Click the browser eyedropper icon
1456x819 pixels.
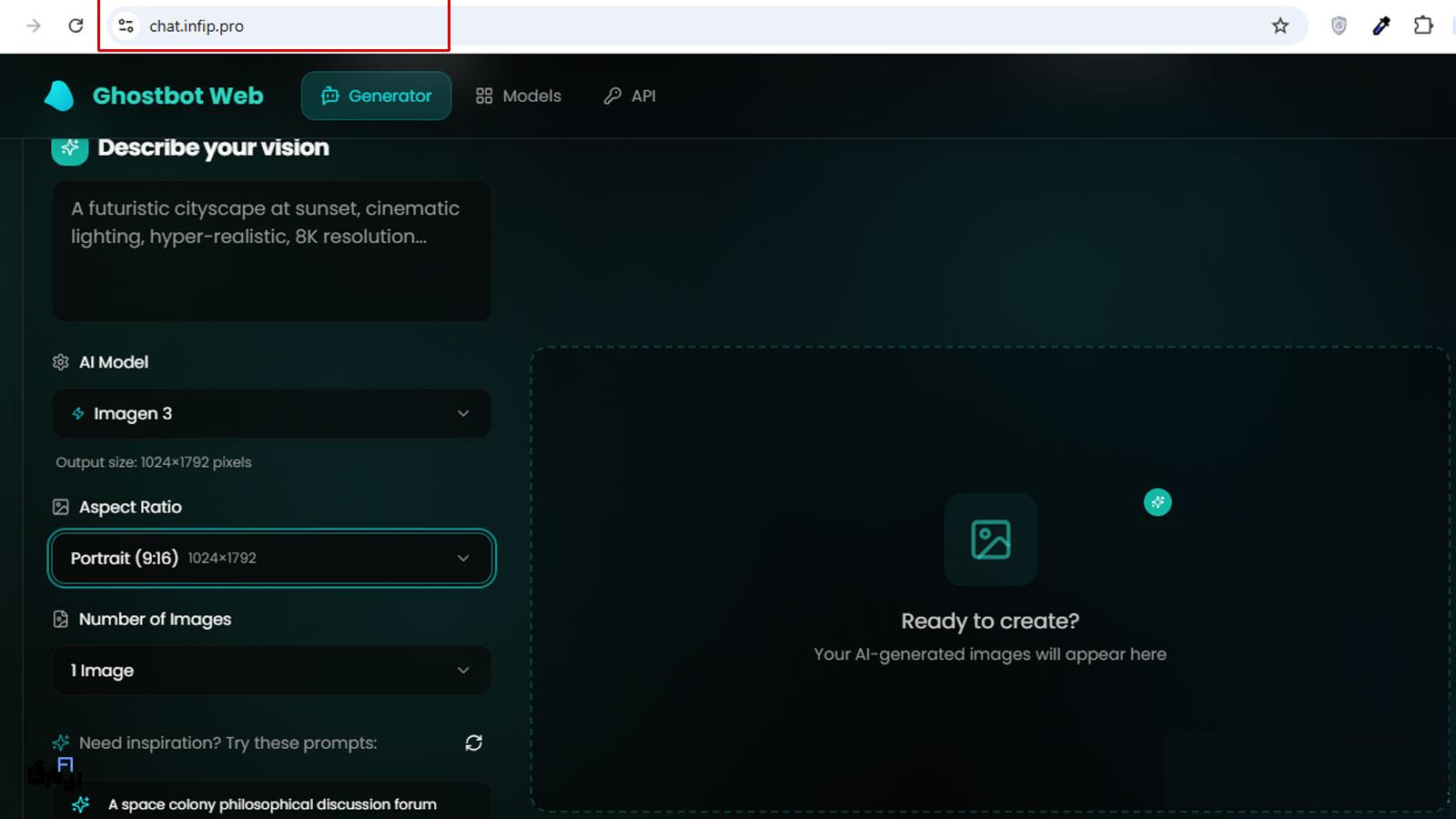tap(1380, 25)
